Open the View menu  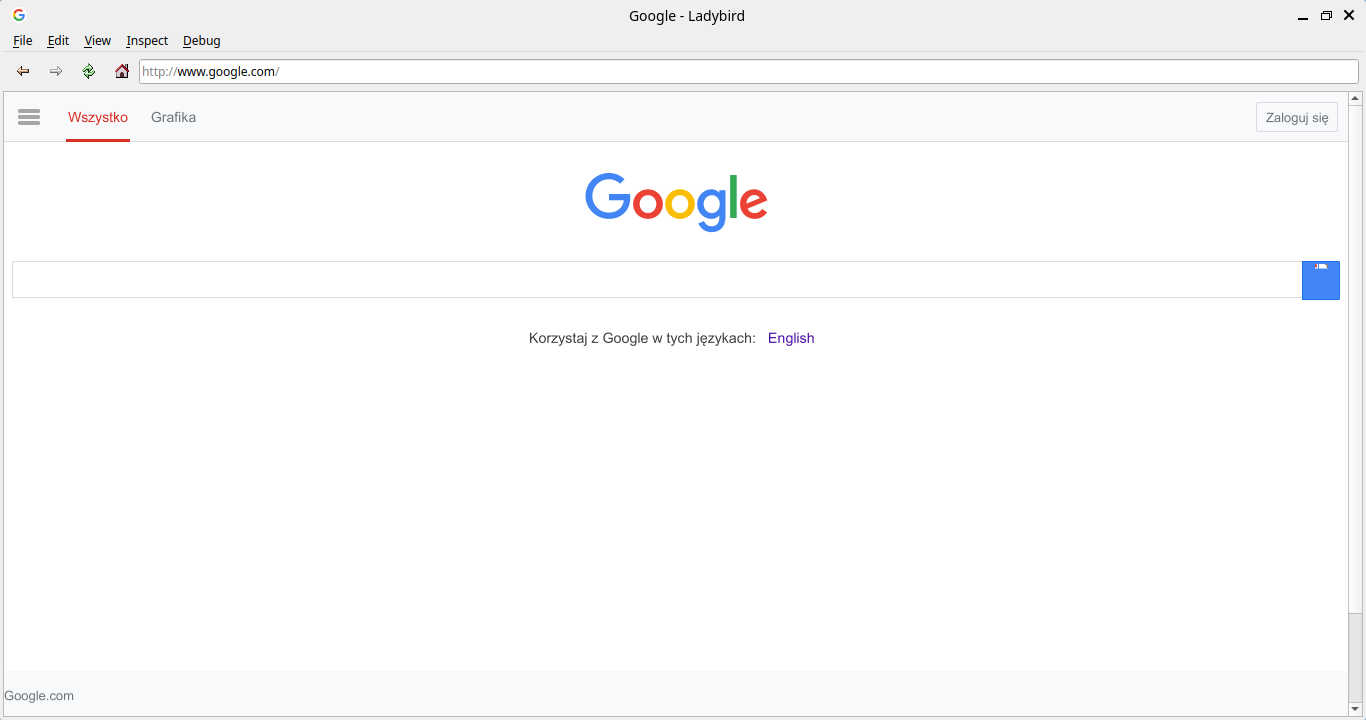coord(97,41)
